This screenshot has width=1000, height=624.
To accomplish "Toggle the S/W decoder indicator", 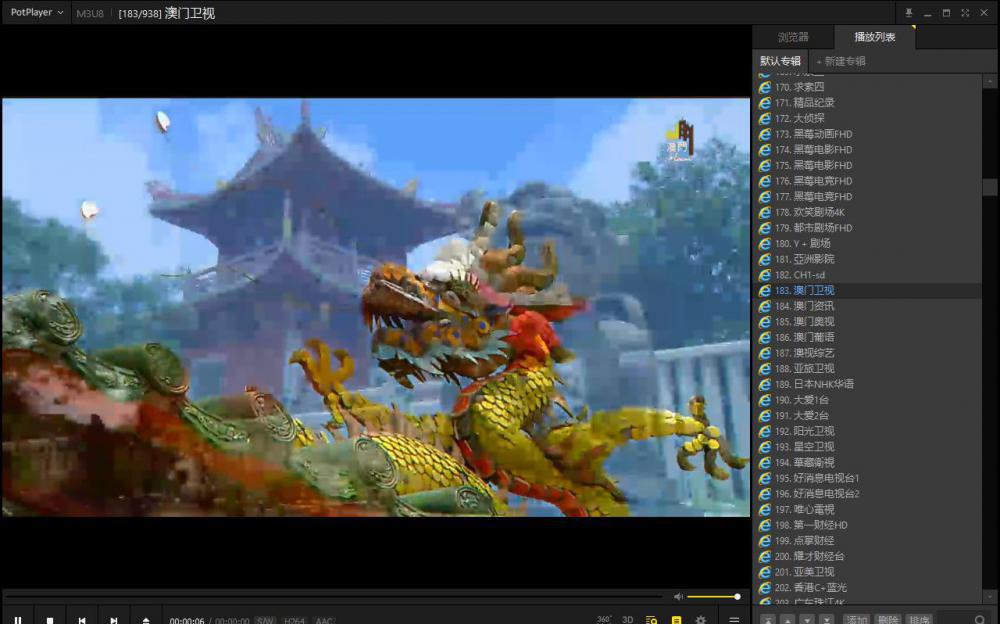I will click(265, 620).
